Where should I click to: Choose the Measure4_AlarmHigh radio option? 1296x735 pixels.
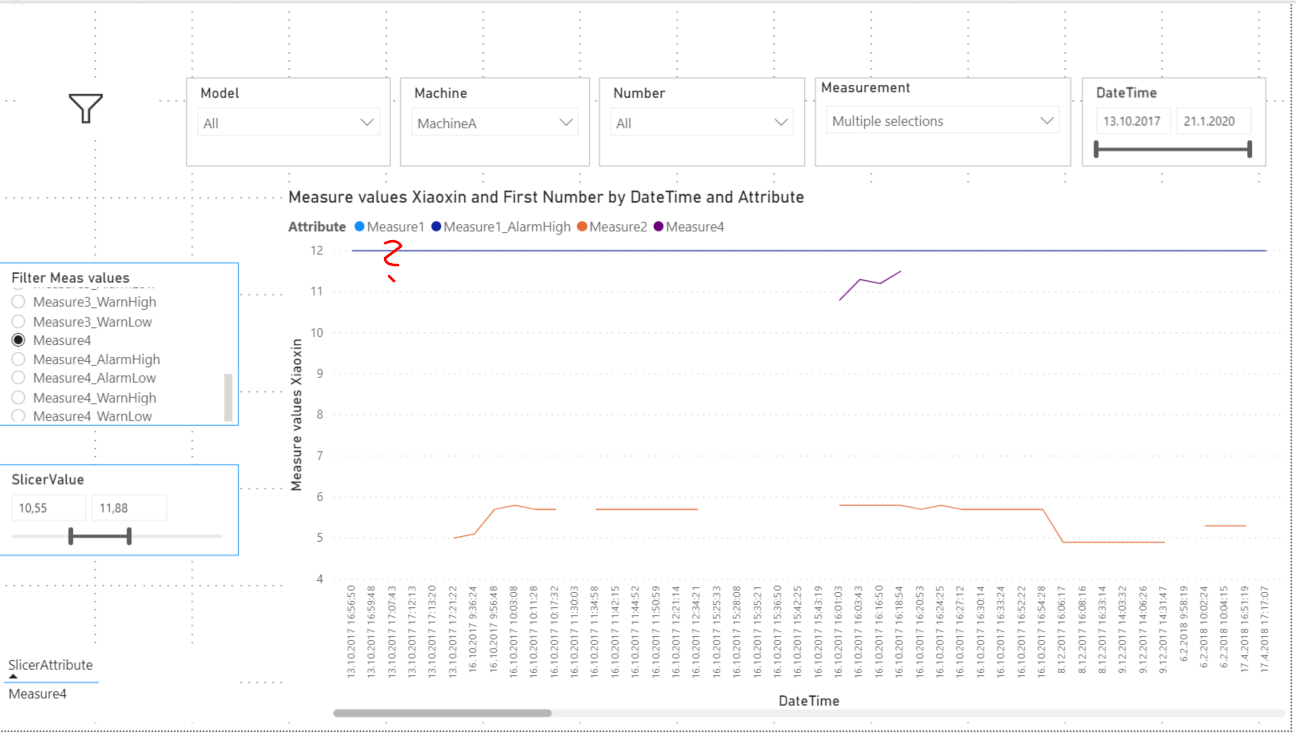[x=18, y=360]
